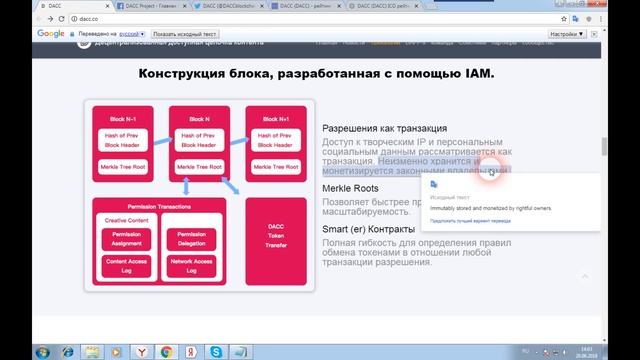Bookmark page with the star icon
The width and height of the screenshot is (640, 360).
[x=564, y=19]
